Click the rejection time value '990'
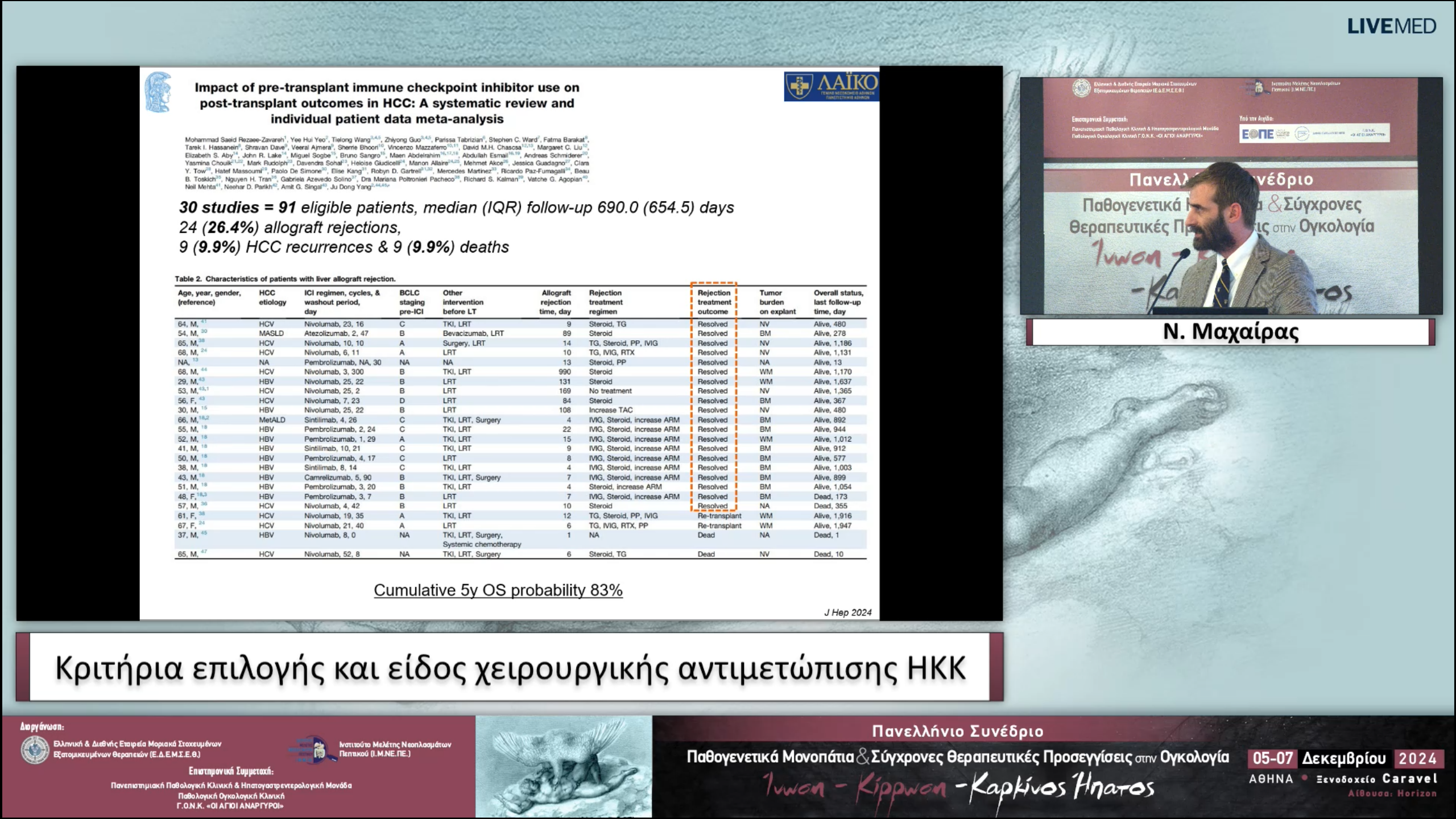The height and width of the screenshot is (819, 1456). pyautogui.click(x=565, y=371)
